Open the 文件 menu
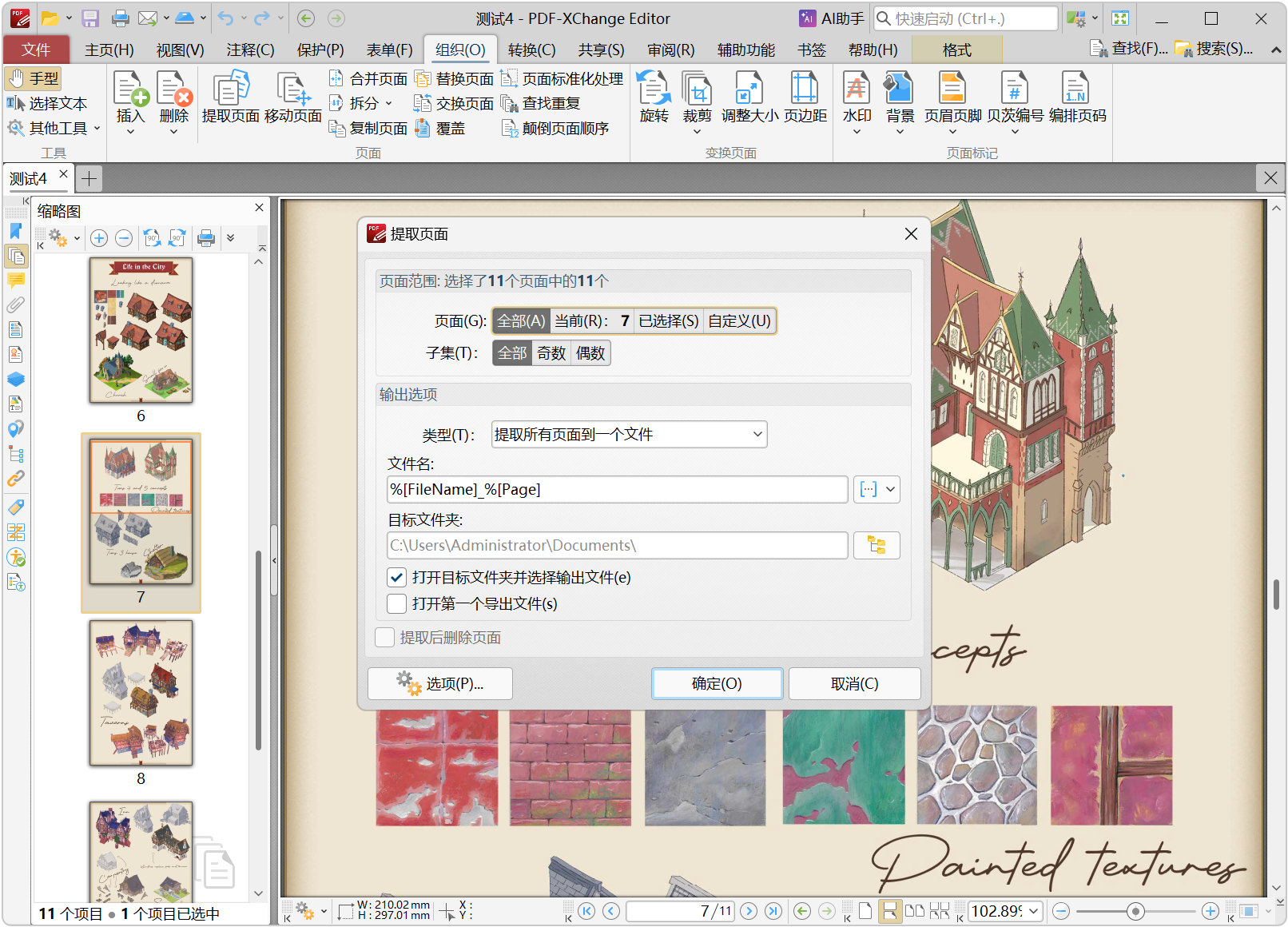The width and height of the screenshot is (1288, 927). pyautogui.click(x=36, y=50)
